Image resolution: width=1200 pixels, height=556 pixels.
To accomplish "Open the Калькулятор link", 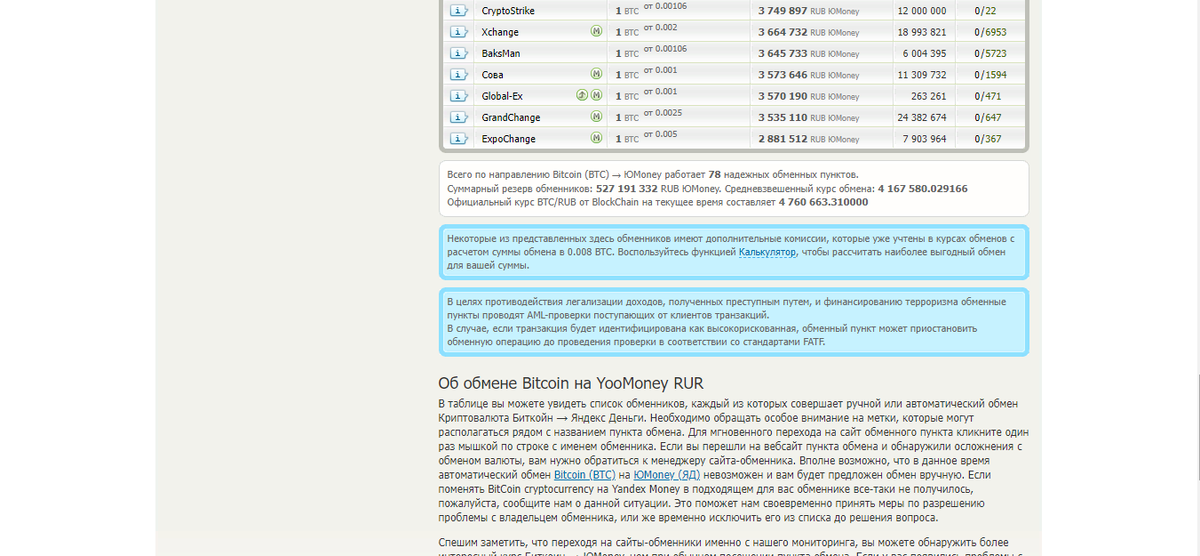I will coord(768,253).
